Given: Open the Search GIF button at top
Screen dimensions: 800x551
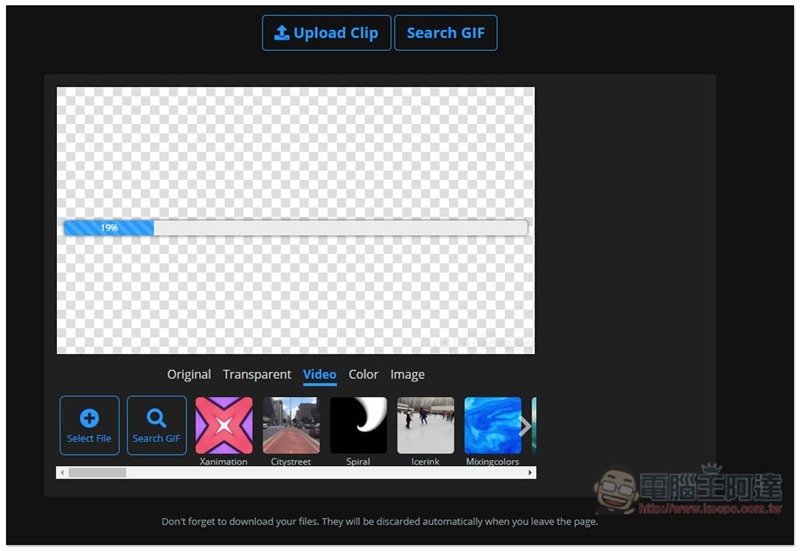Looking at the screenshot, I should pyautogui.click(x=445, y=33).
